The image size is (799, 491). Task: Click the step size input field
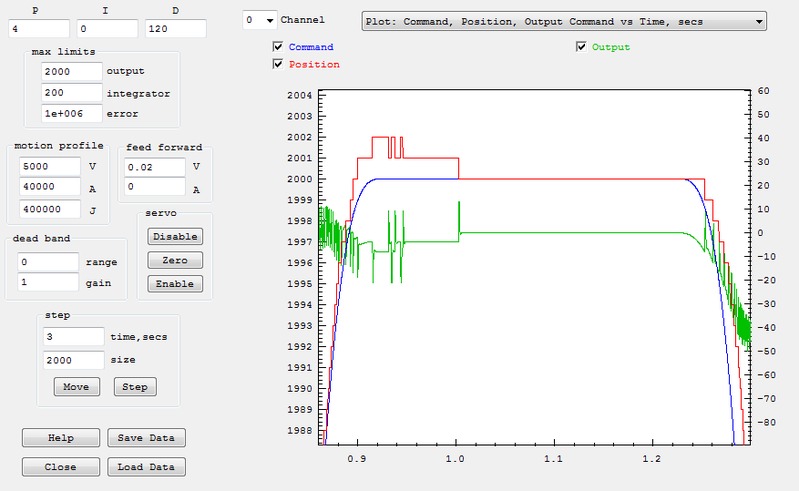pyautogui.click(x=73, y=359)
